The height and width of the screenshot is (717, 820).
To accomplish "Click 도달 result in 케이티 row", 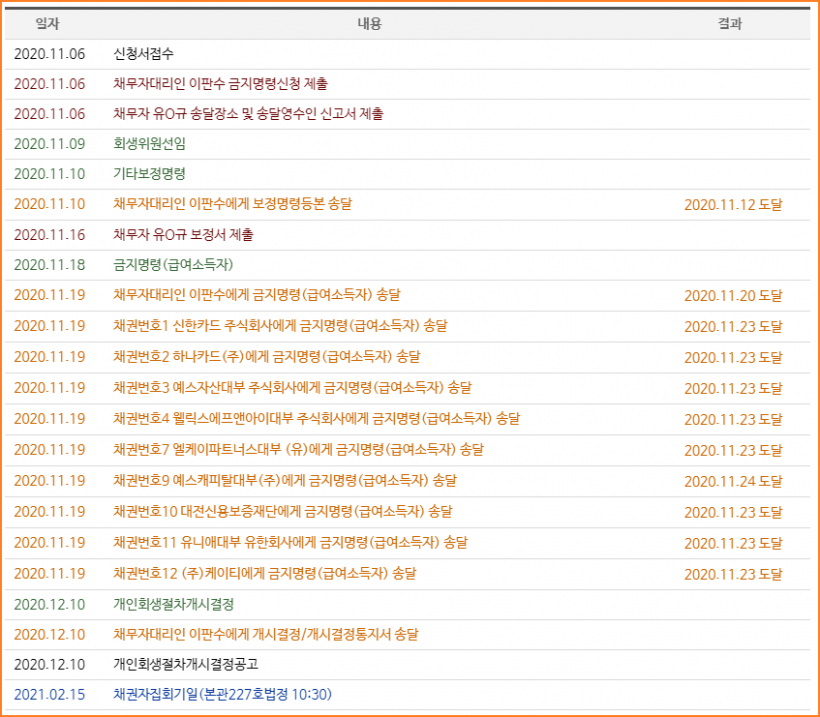I will (733, 574).
